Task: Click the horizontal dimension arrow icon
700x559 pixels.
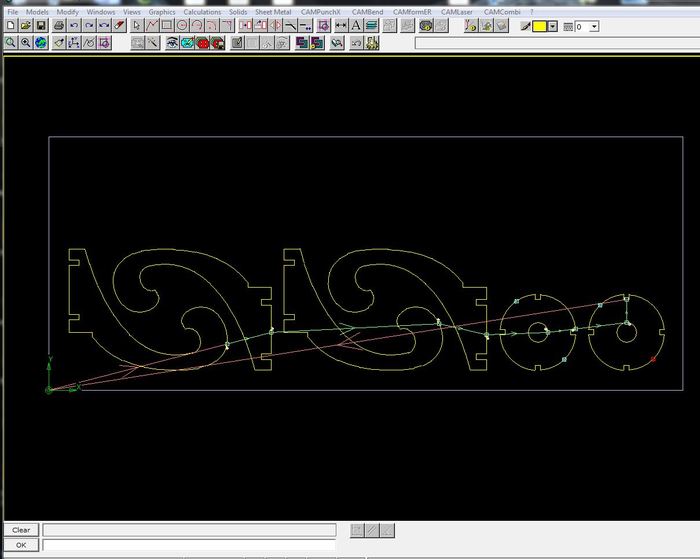Action: point(341,26)
